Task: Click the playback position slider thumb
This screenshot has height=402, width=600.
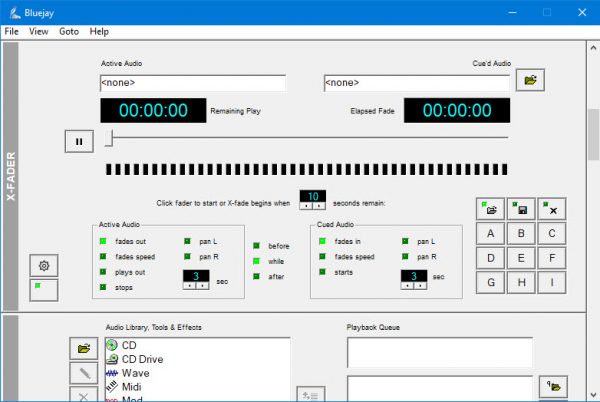Action: coord(109,138)
